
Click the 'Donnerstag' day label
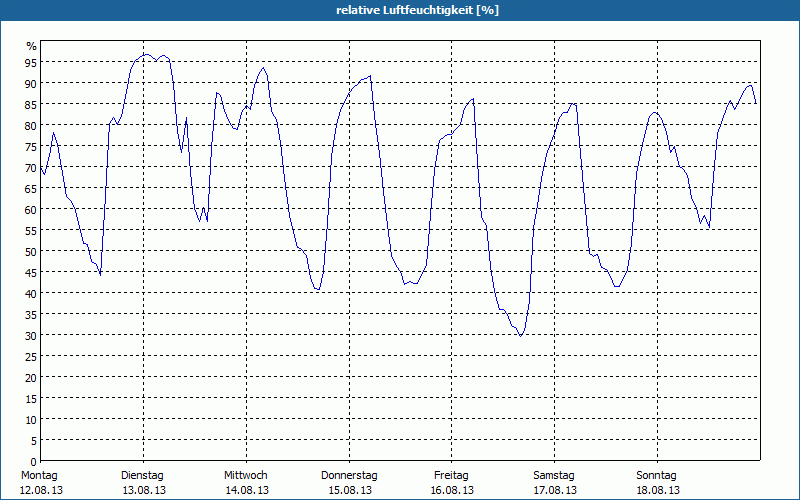(x=349, y=476)
